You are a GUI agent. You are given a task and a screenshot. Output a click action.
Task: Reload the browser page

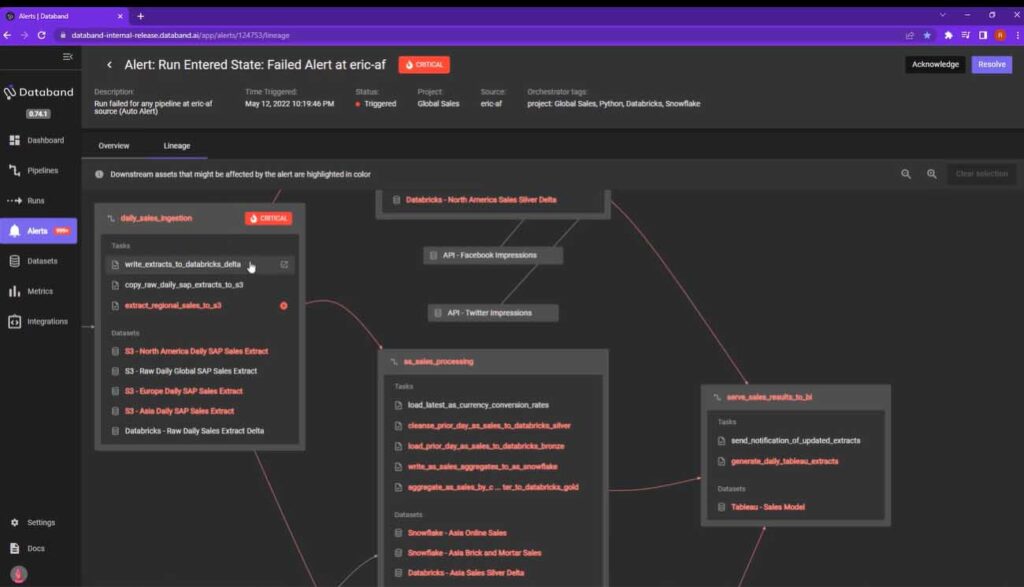tap(41, 35)
